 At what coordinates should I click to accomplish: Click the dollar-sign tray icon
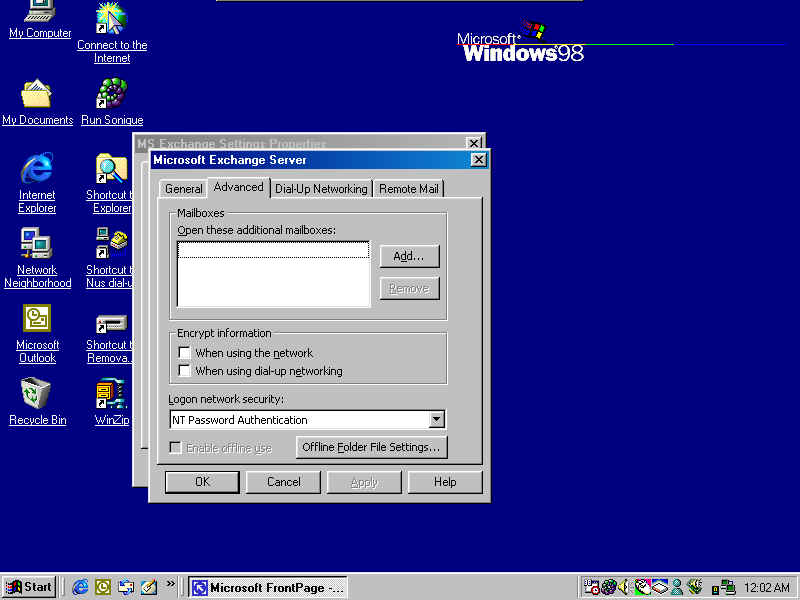tap(694, 587)
